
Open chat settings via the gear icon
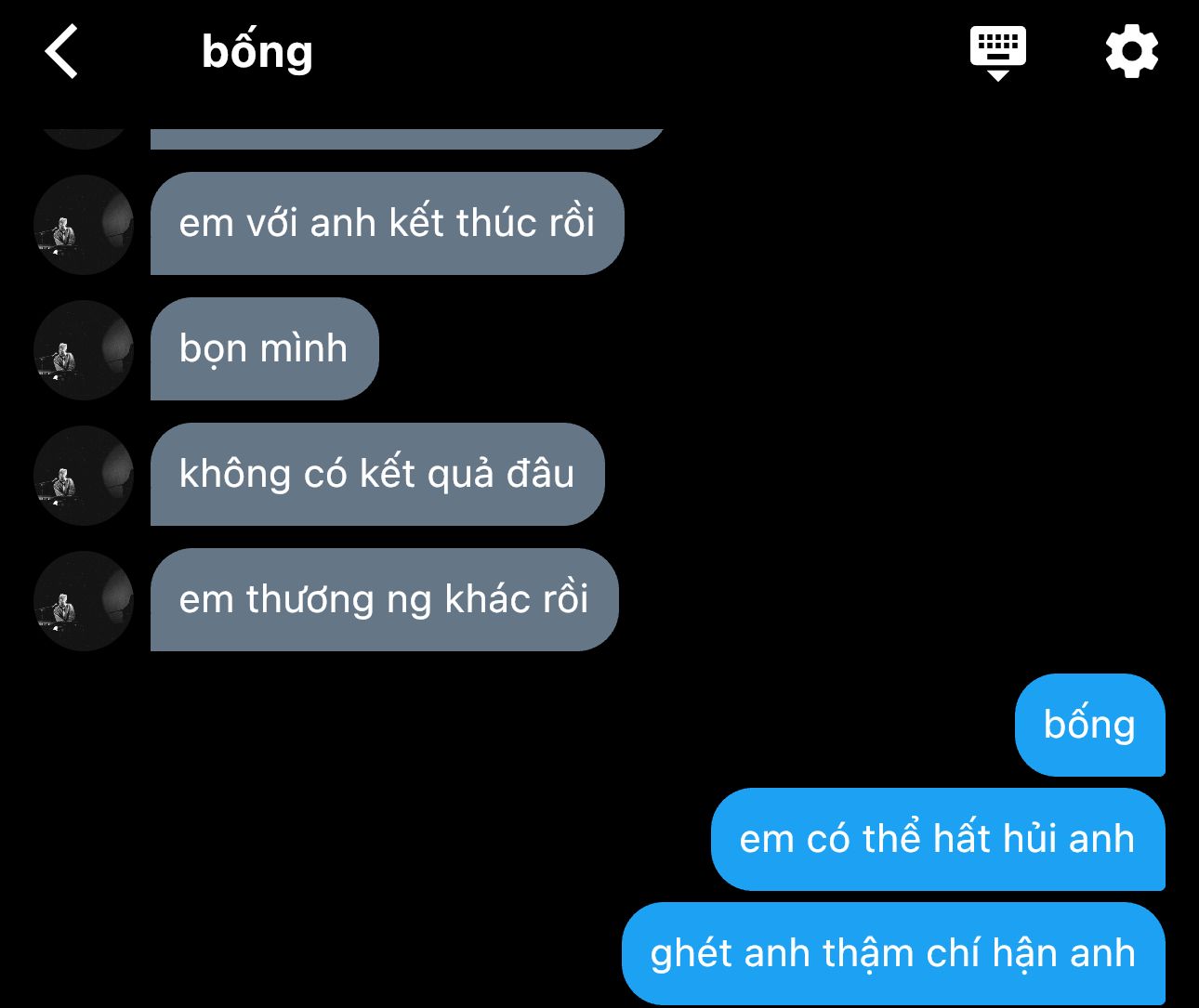coord(1131,52)
